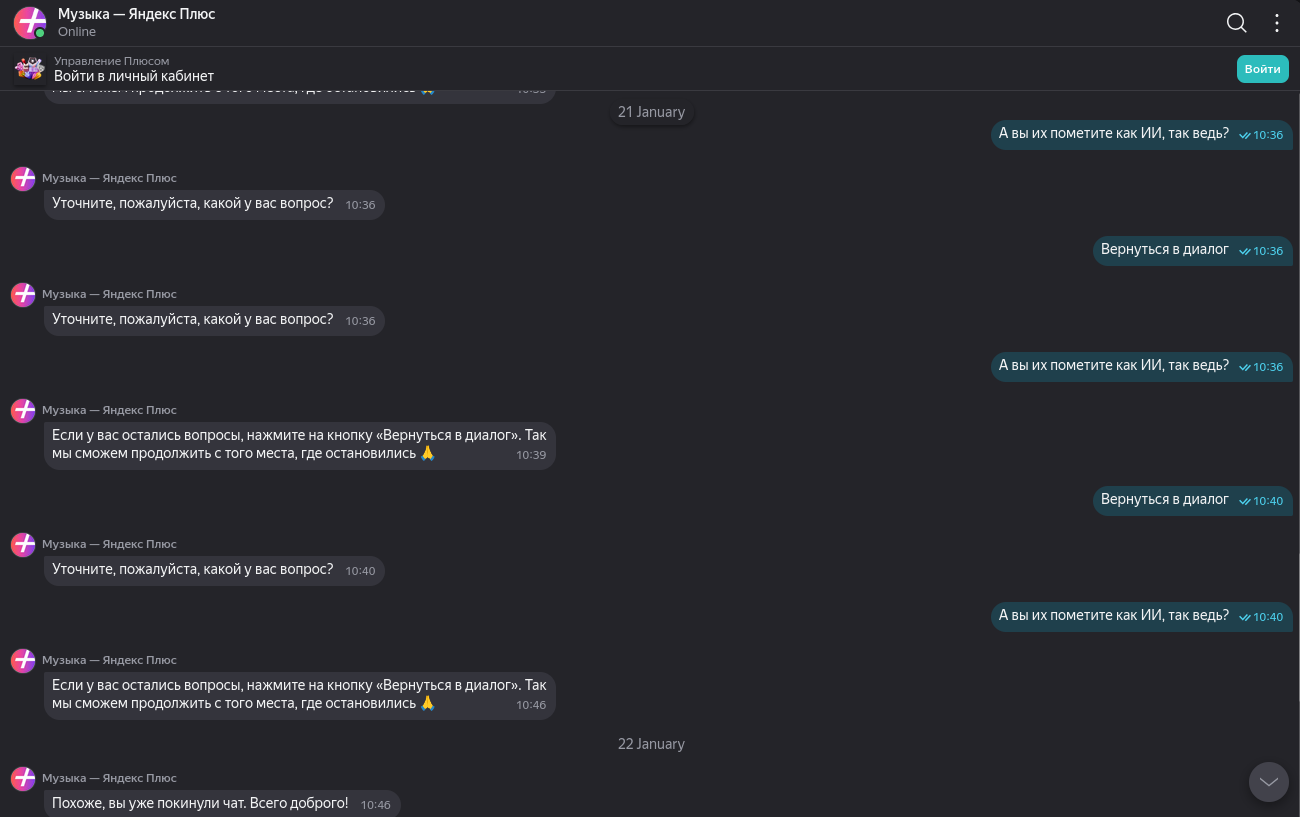Screen dimensions: 1300x817
Task: Click the sender name above the Похоже message
Action: point(109,778)
